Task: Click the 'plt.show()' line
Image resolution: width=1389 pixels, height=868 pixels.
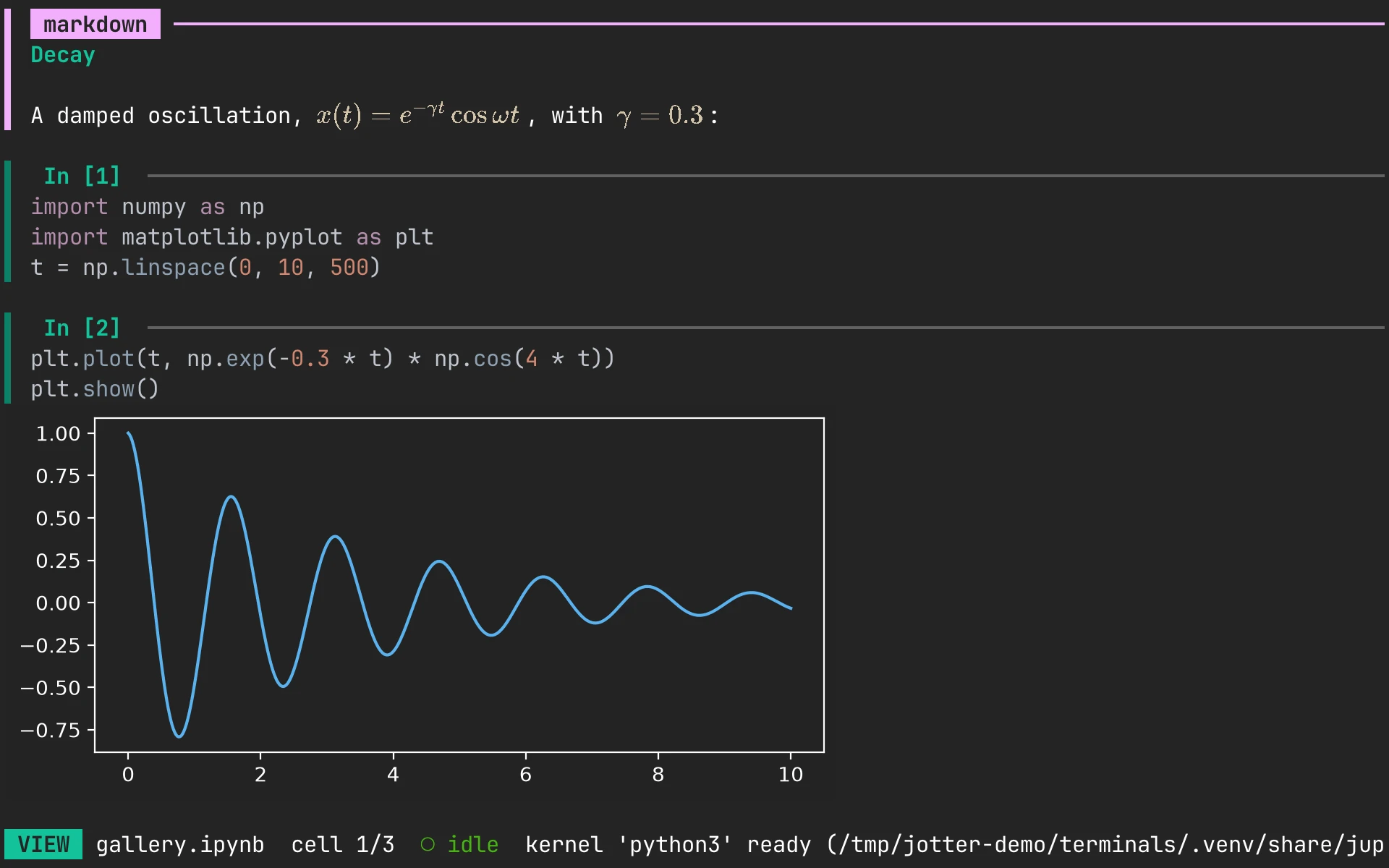Action: pos(95,389)
